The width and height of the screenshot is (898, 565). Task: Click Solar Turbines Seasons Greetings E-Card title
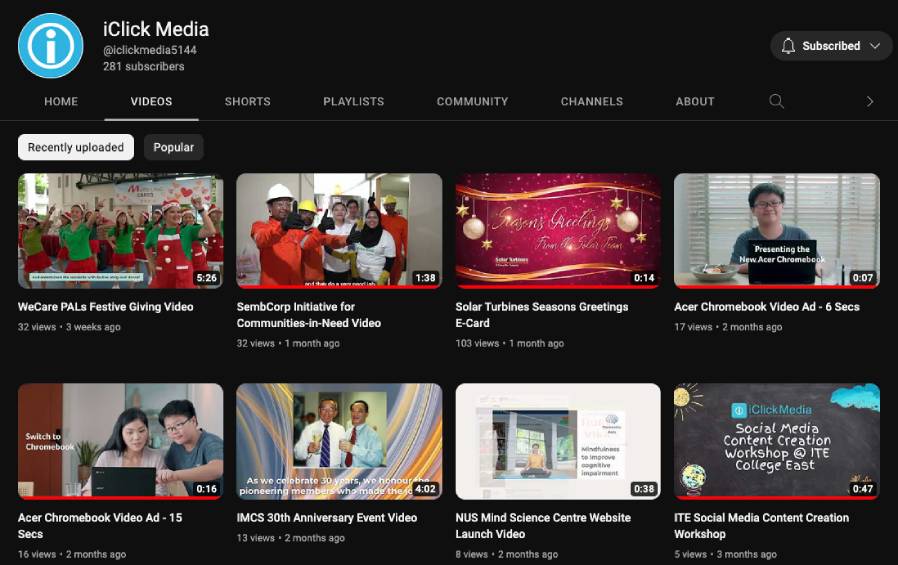542,315
